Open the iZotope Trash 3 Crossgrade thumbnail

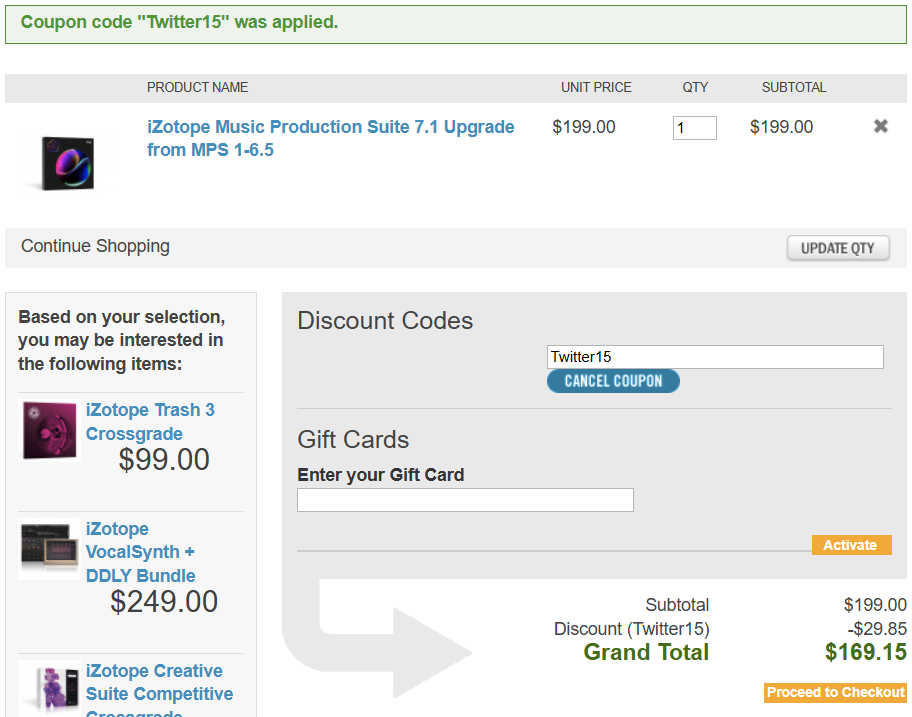(x=49, y=431)
